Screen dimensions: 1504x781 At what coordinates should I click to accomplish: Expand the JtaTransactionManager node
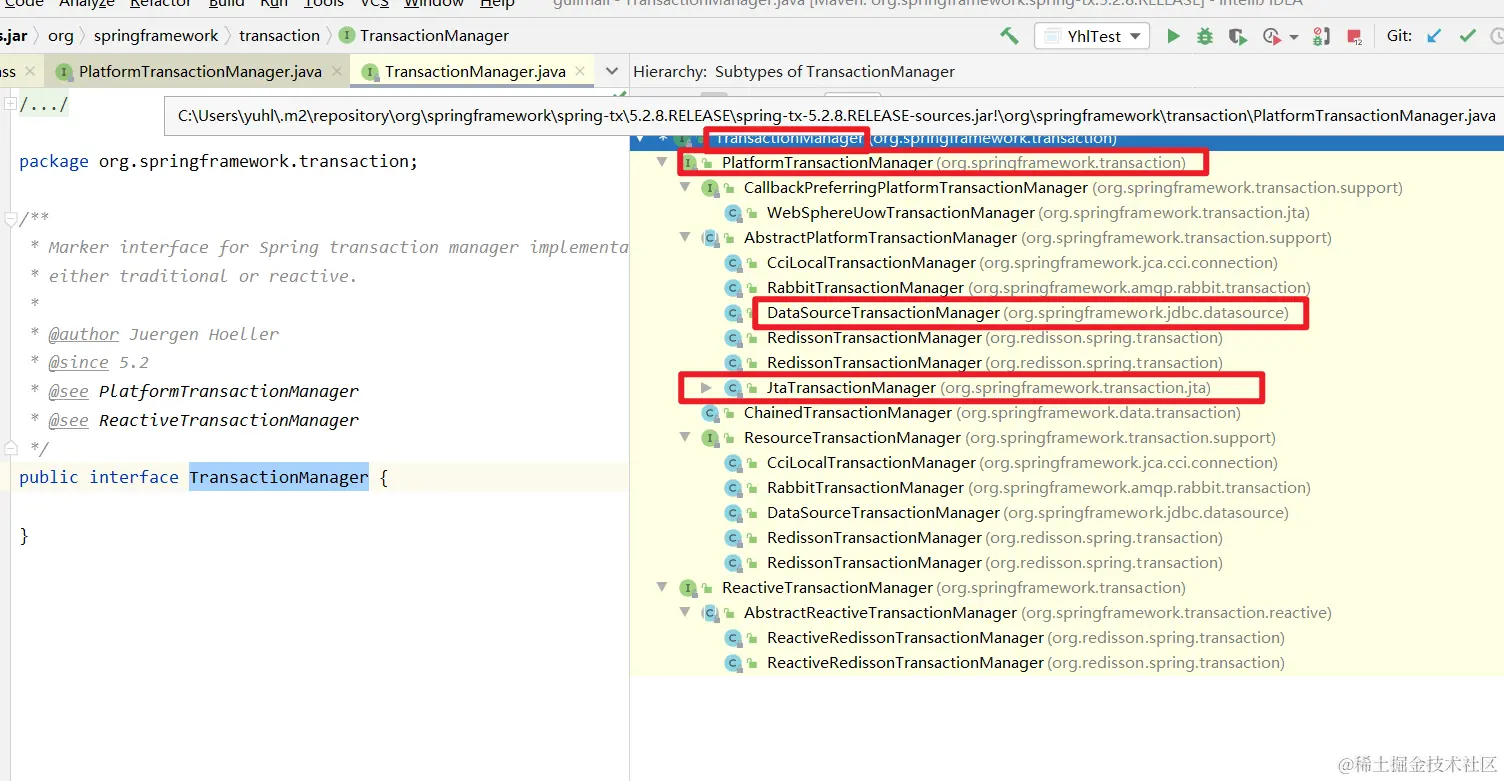[x=706, y=388]
